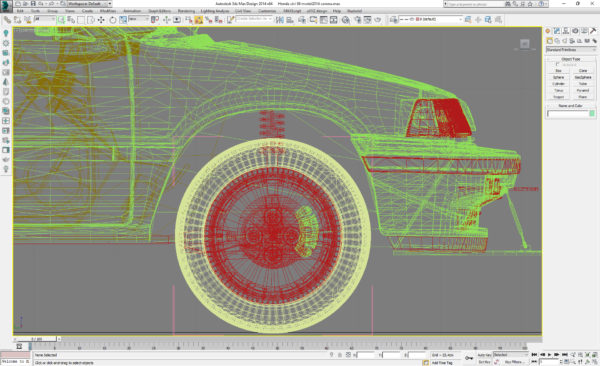
Task: Open the layer list dropdown
Action: [x=431, y=19]
